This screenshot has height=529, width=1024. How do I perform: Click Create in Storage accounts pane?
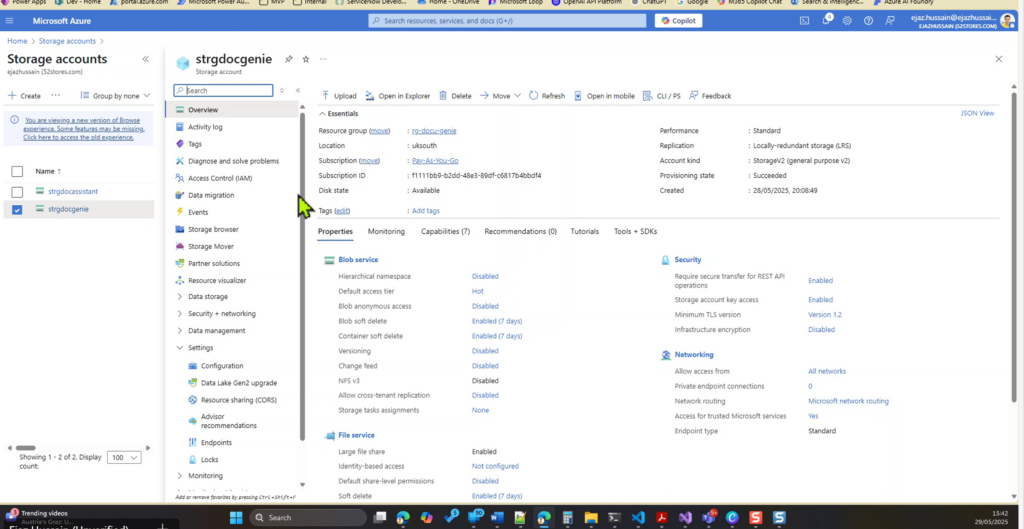click(x=24, y=96)
